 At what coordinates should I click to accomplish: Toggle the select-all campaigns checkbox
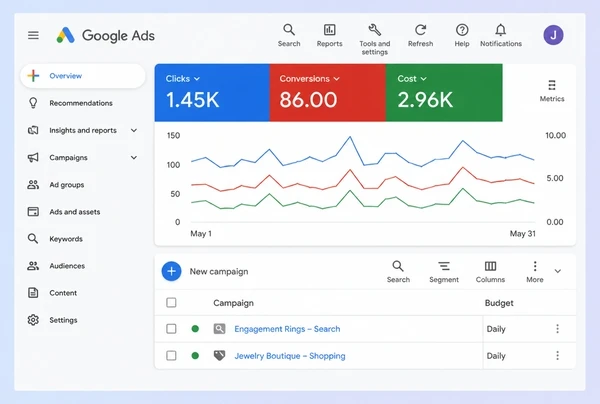[x=171, y=303]
